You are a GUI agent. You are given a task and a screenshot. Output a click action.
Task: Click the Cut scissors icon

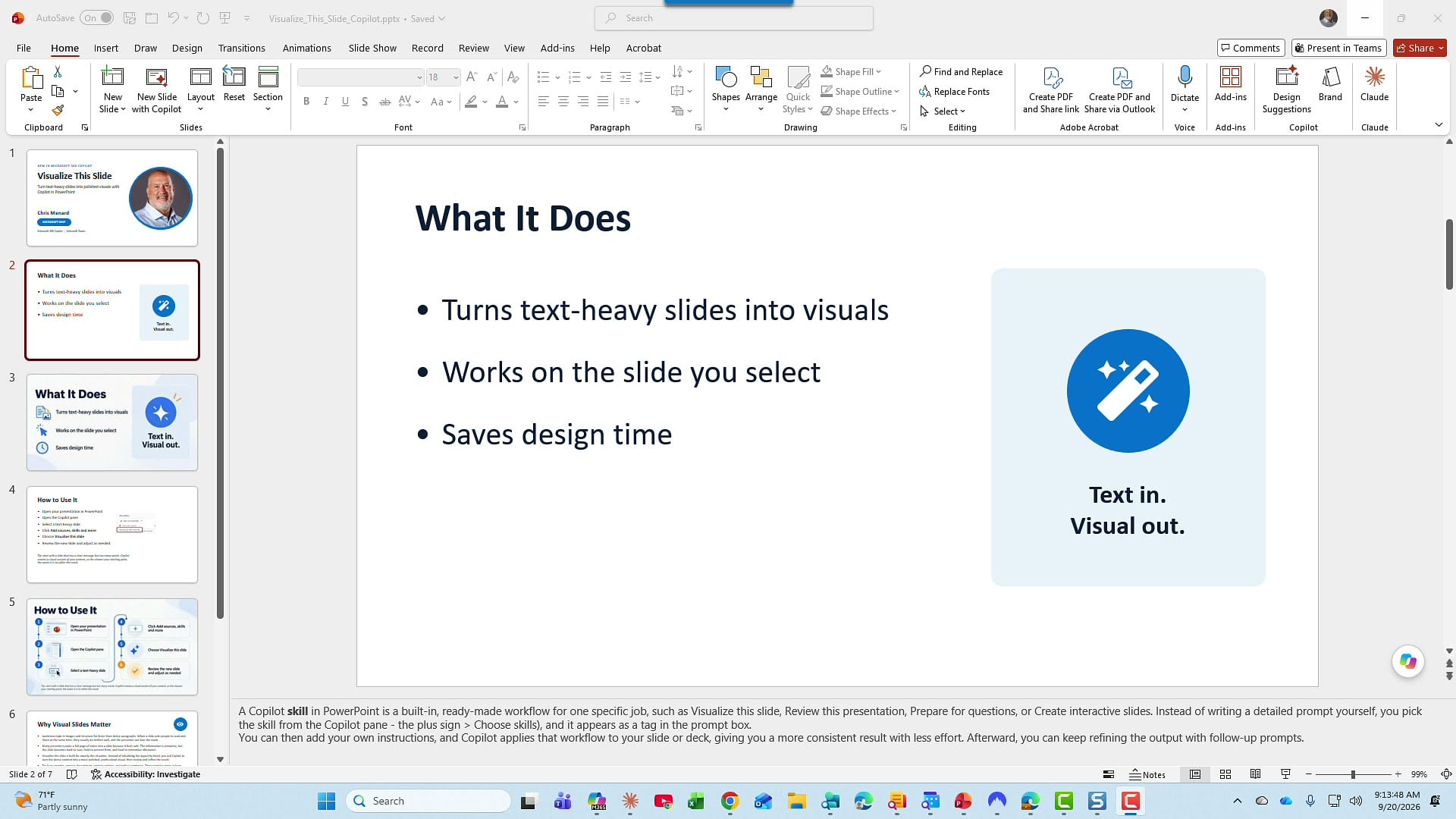tap(58, 71)
